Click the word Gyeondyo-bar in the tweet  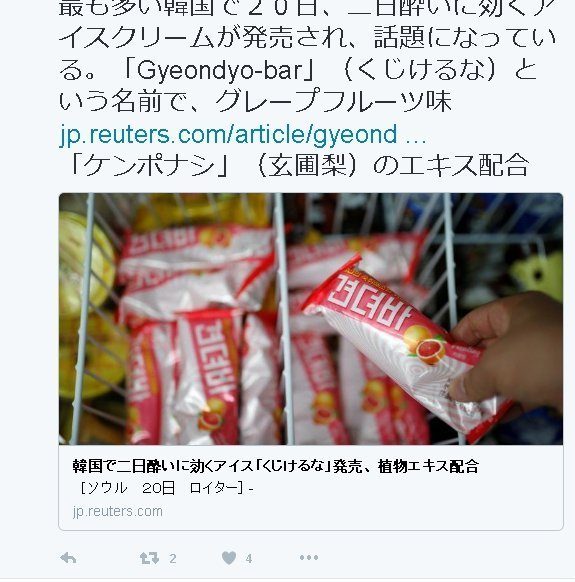(220, 70)
